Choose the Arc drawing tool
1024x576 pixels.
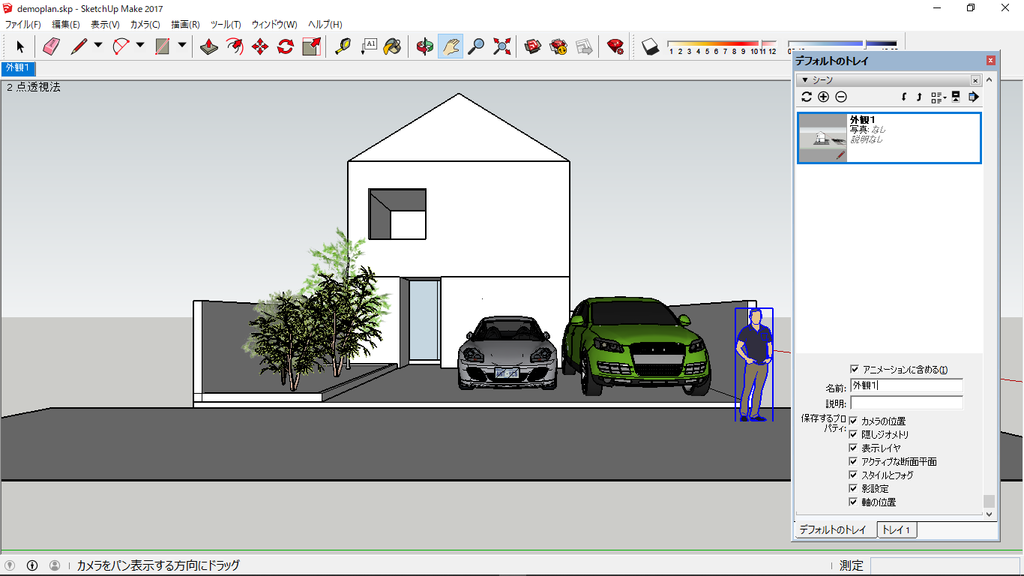point(121,46)
